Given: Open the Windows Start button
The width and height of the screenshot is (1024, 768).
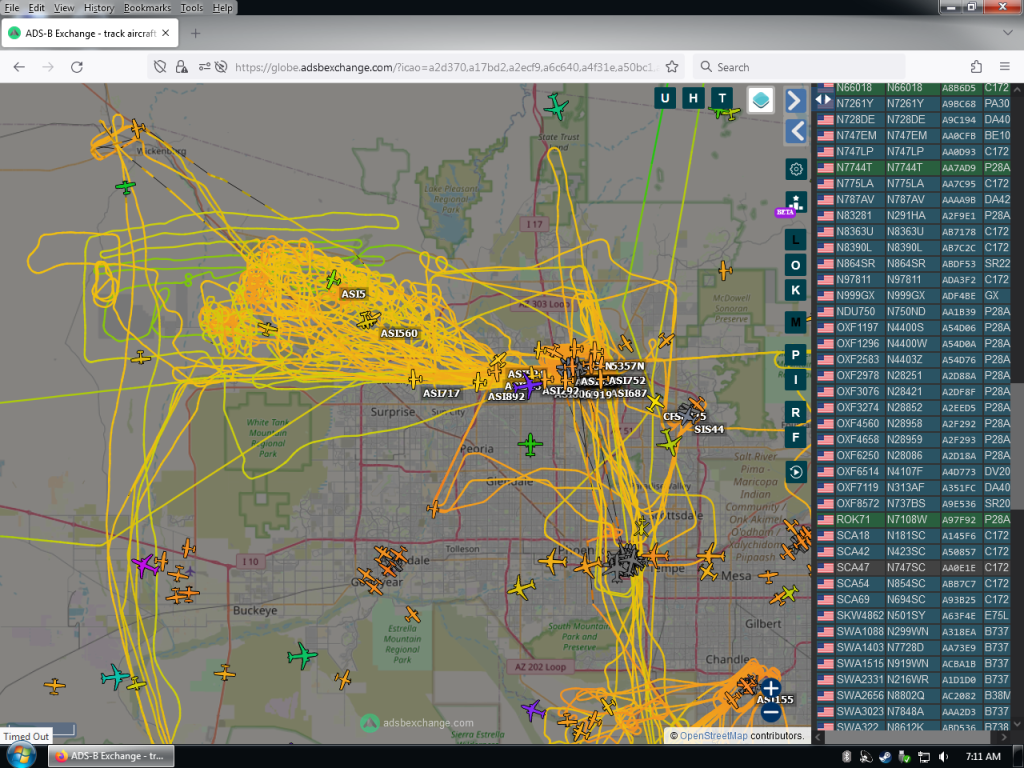Looking at the screenshot, I should coord(21,756).
